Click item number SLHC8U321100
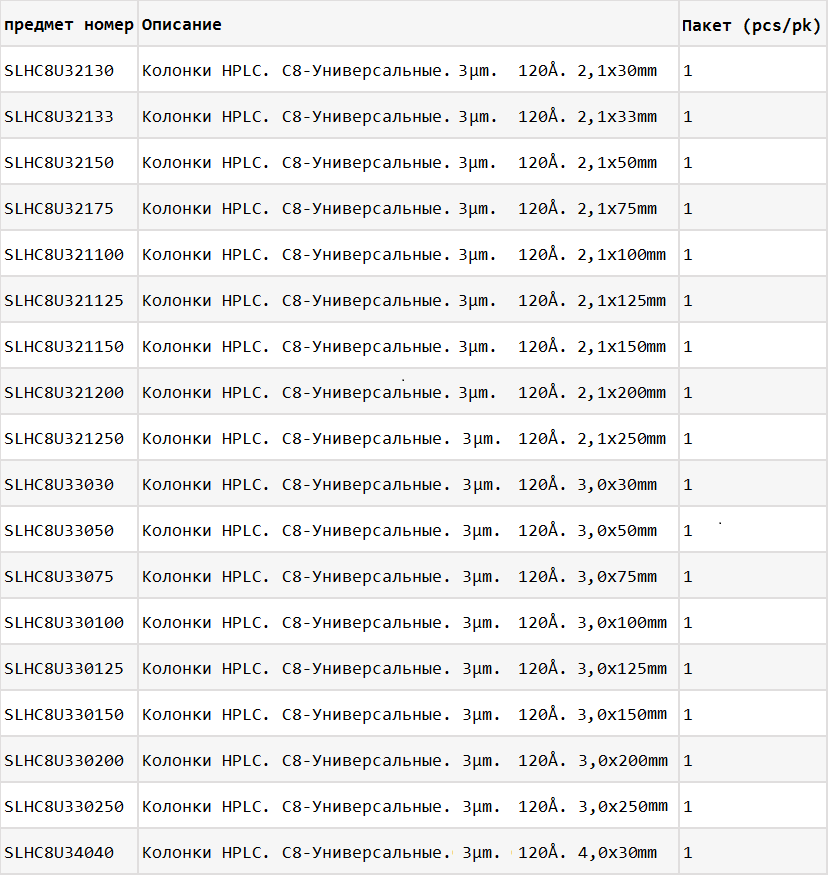This screenshot has width=828, height=875. [x=64, y=254]
